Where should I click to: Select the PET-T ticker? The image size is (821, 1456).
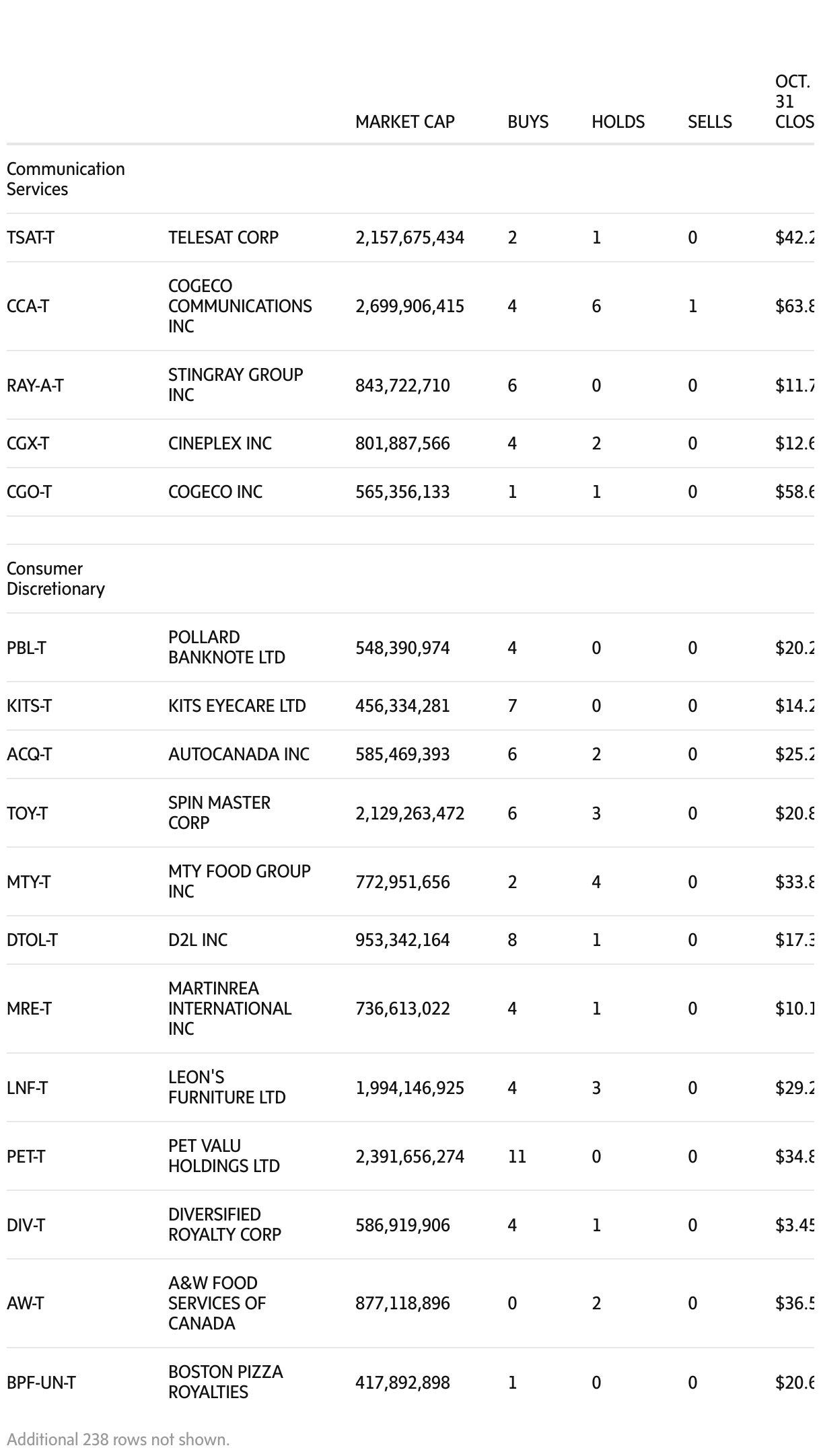[x=26, y=1157]
